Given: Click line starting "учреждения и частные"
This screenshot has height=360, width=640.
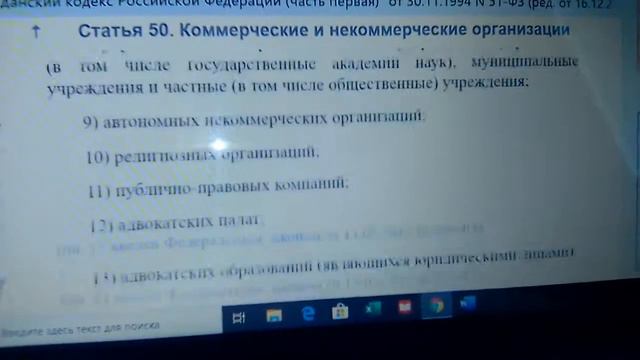Looking at the screenshot, I should click(x=288, y=86).
